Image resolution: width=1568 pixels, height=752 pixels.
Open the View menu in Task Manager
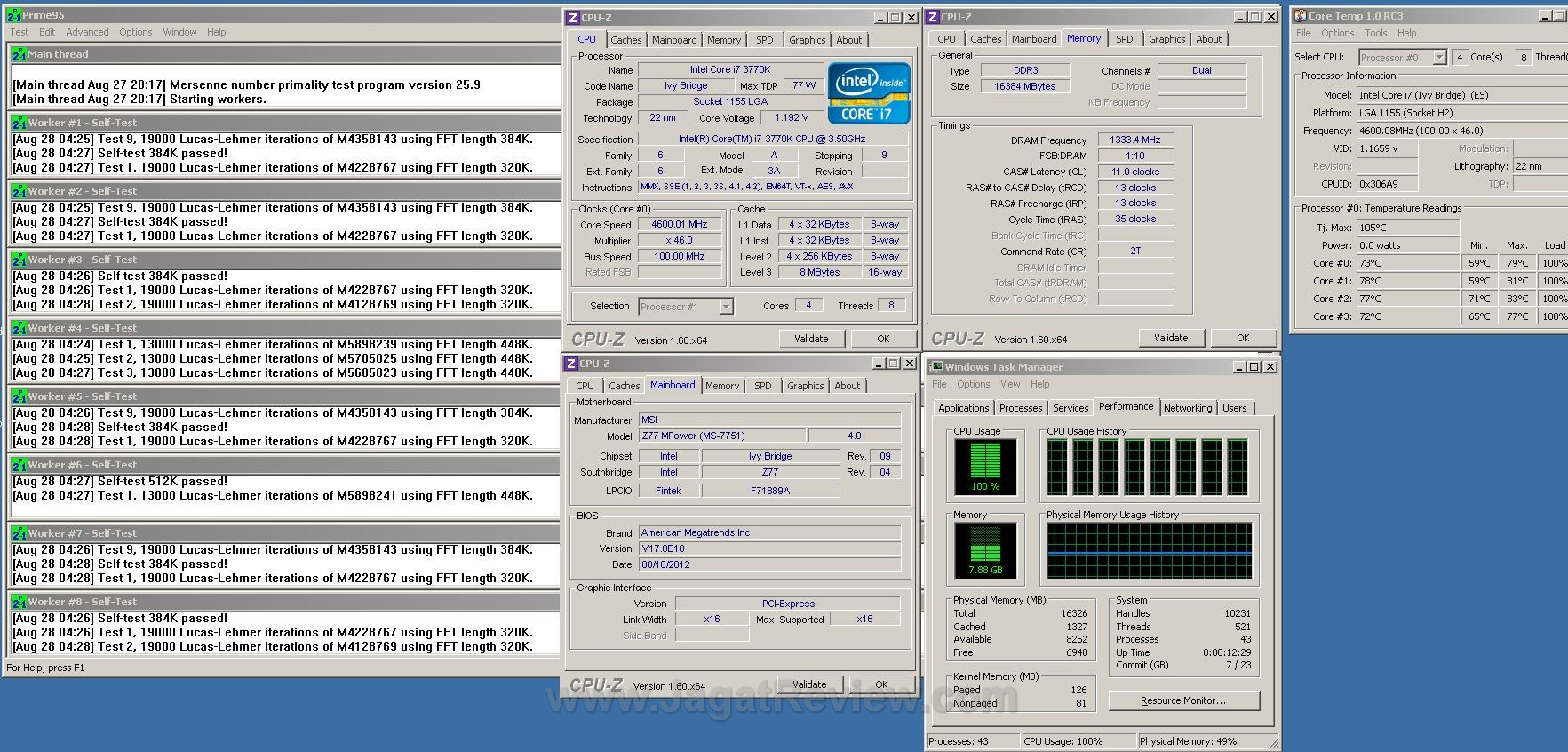pos(1010,384)
